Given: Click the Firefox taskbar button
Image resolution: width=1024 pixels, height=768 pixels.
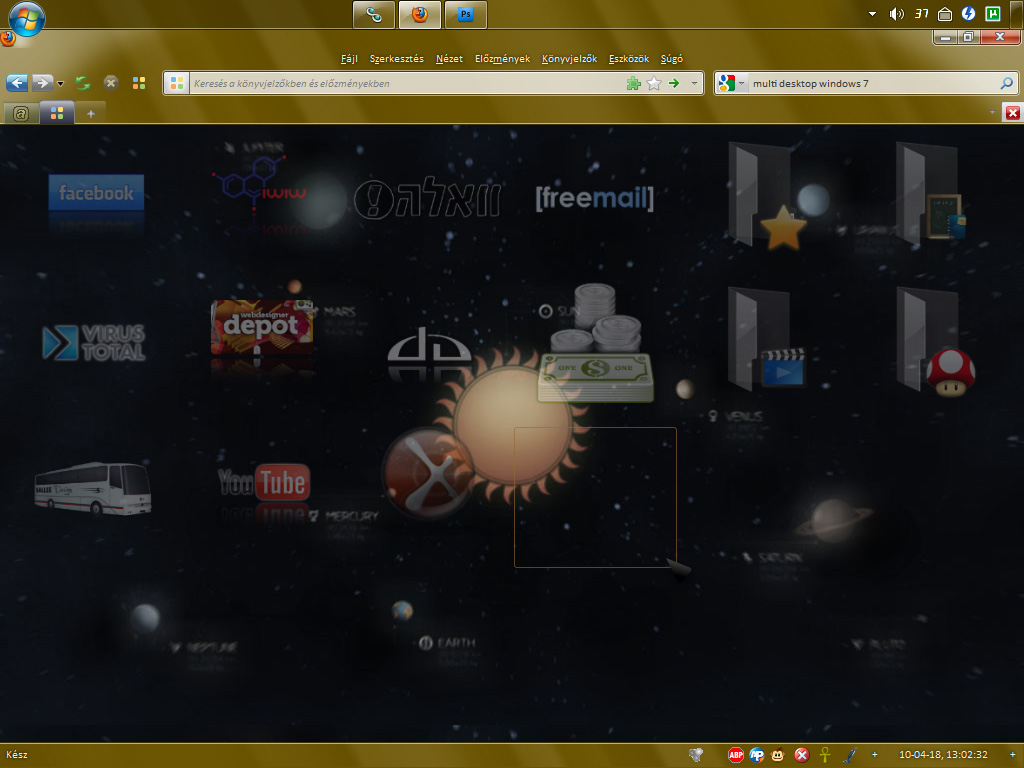Looking at the screenshot, I should coord(419,14).
